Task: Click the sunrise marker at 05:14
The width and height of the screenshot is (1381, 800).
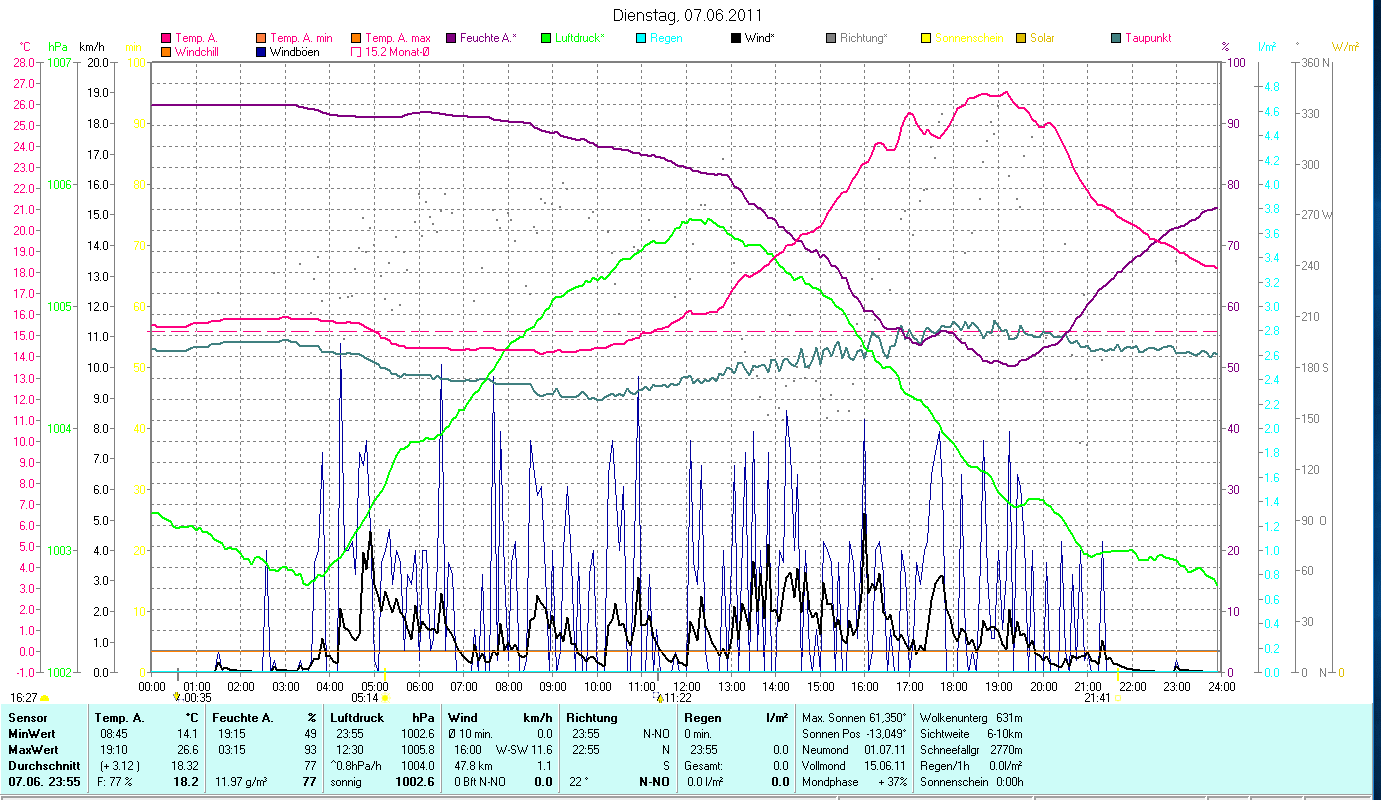Action: coord(384,698)
